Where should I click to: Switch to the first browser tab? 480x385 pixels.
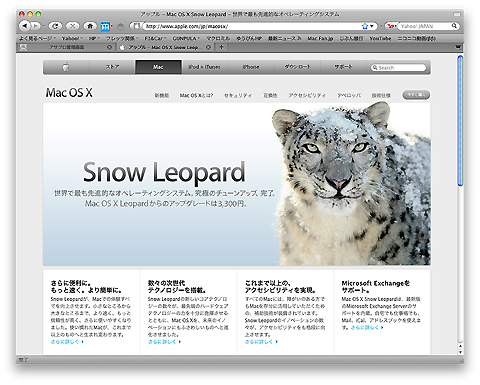click(x=66, y=47)
